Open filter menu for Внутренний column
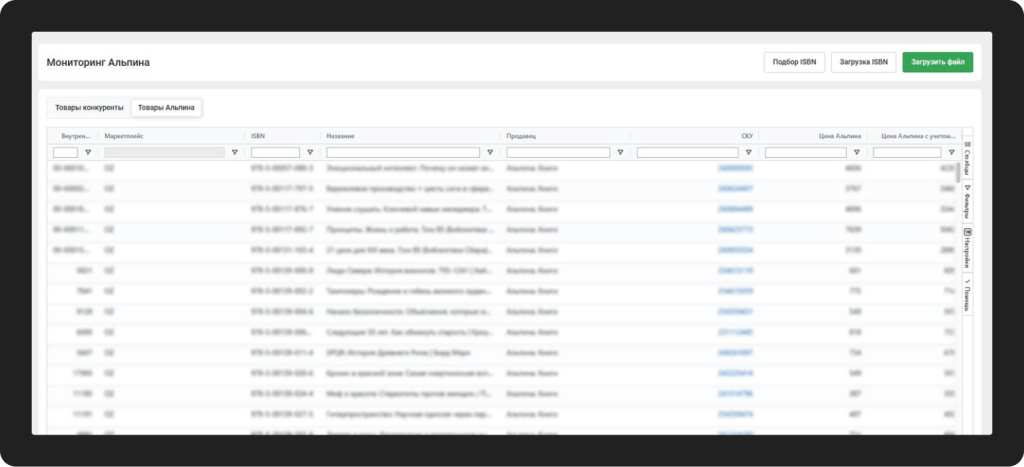Viewport: 1024px width, 467px height. tap(88, 153)
